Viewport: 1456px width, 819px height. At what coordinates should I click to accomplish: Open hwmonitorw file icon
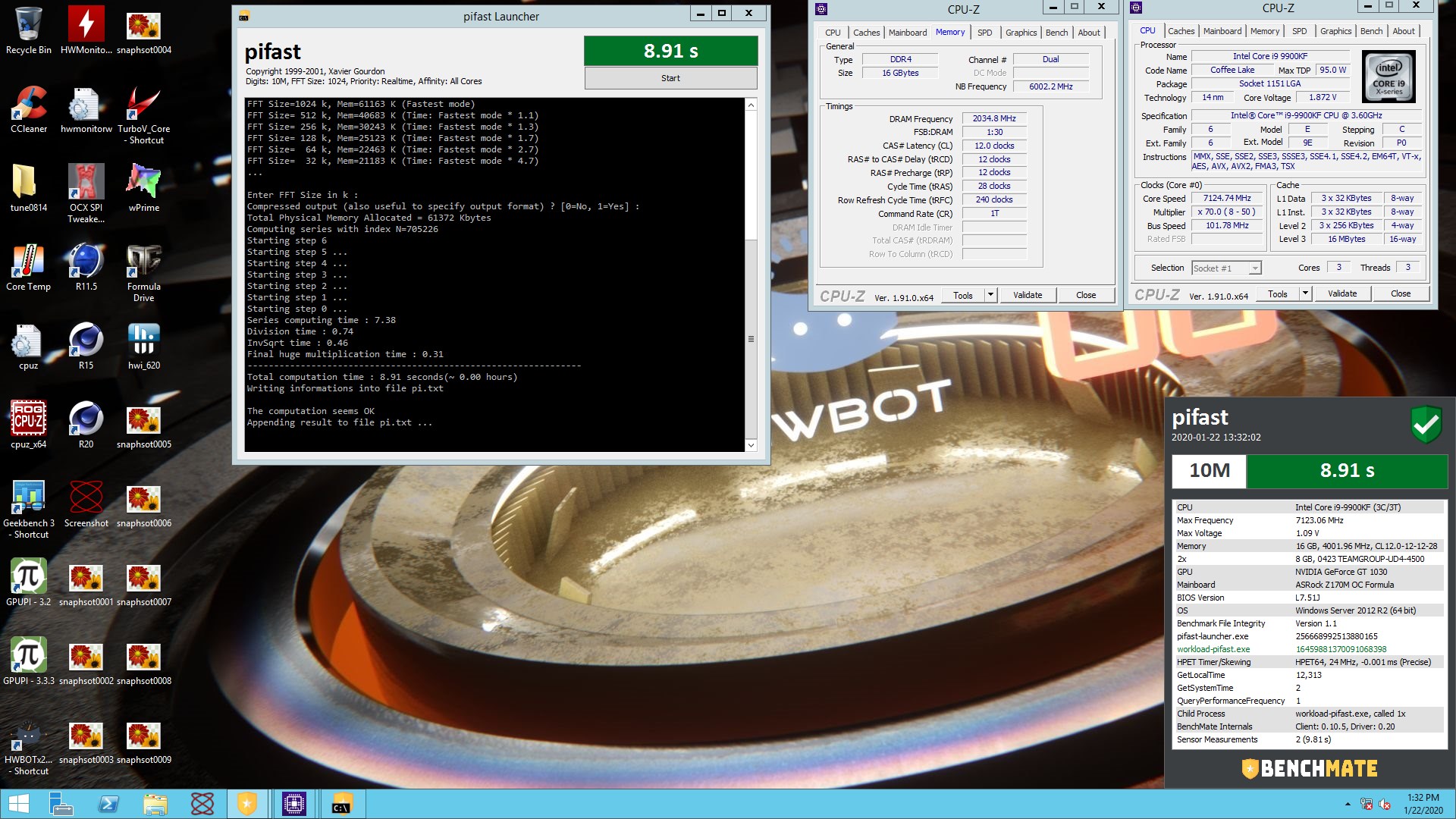[86, 109]
